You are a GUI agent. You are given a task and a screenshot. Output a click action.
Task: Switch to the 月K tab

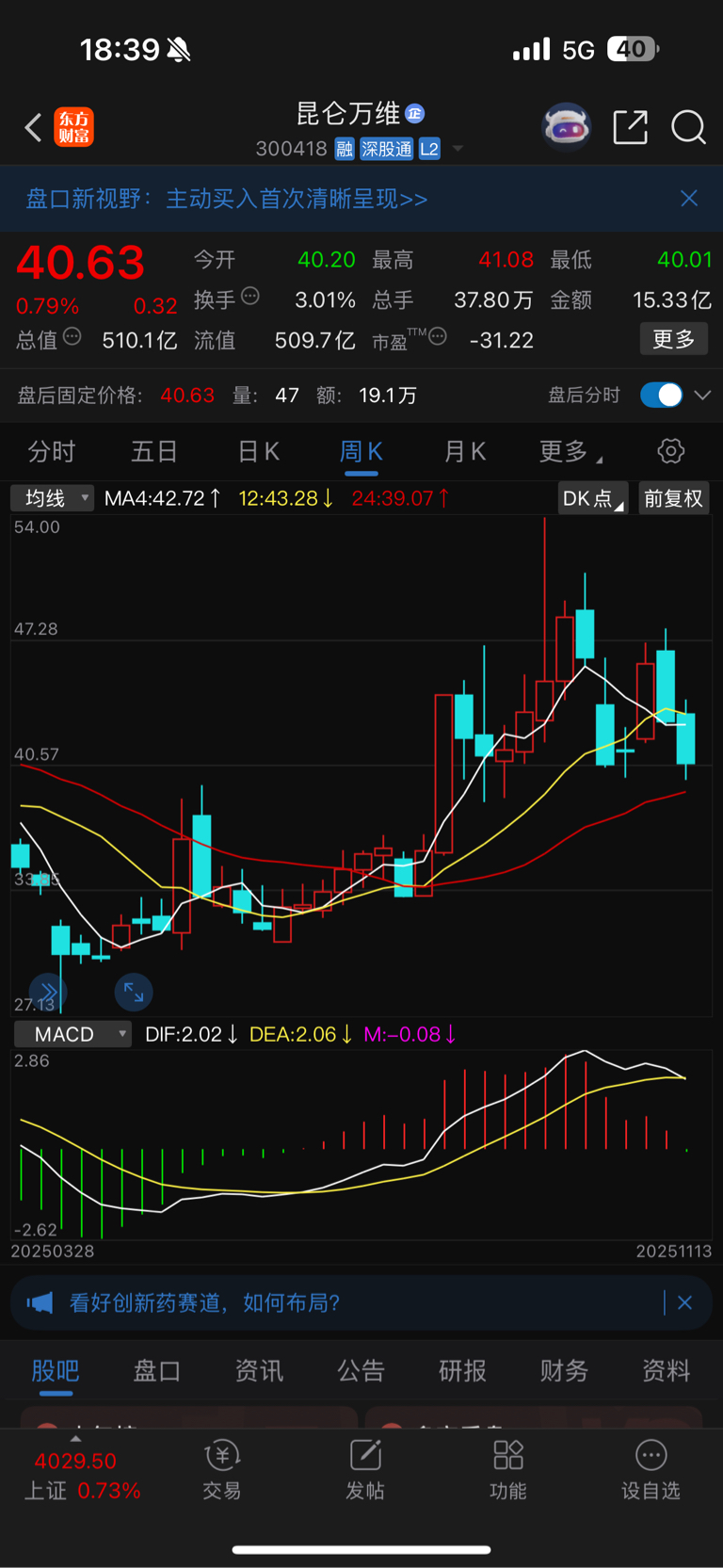tap(464, 452)
